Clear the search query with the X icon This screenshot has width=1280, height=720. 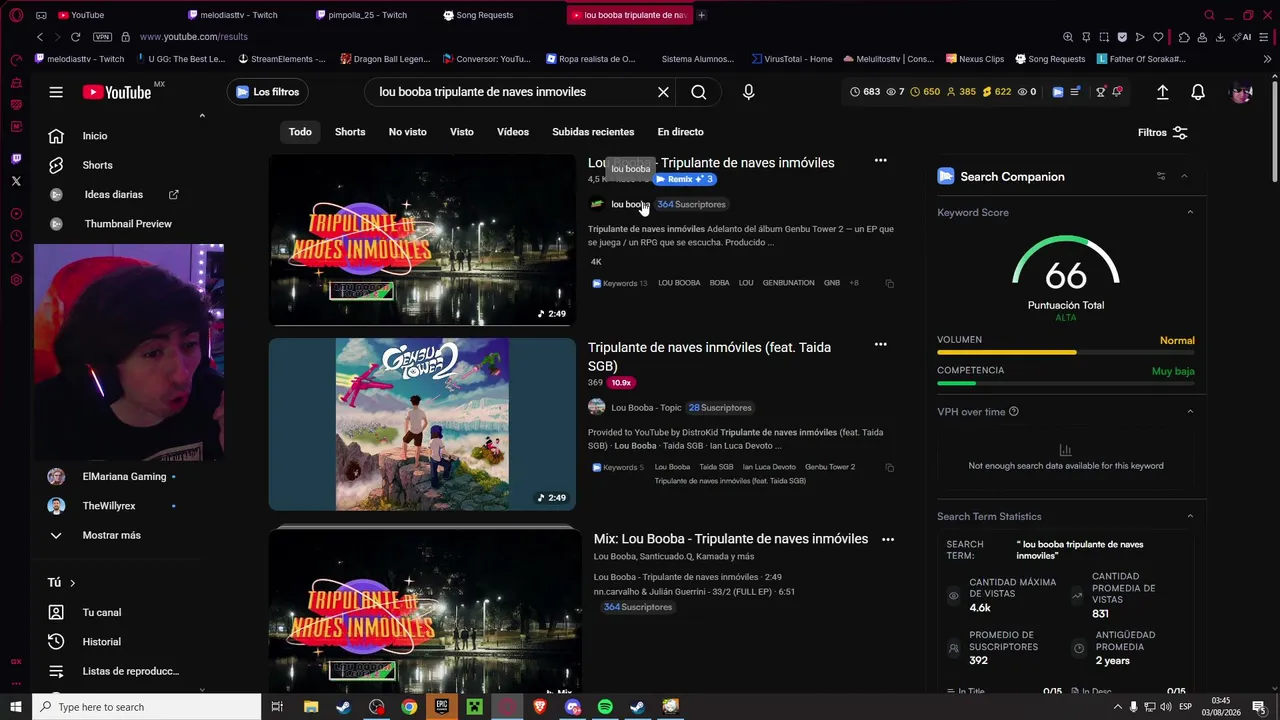[x=663, y=92]
